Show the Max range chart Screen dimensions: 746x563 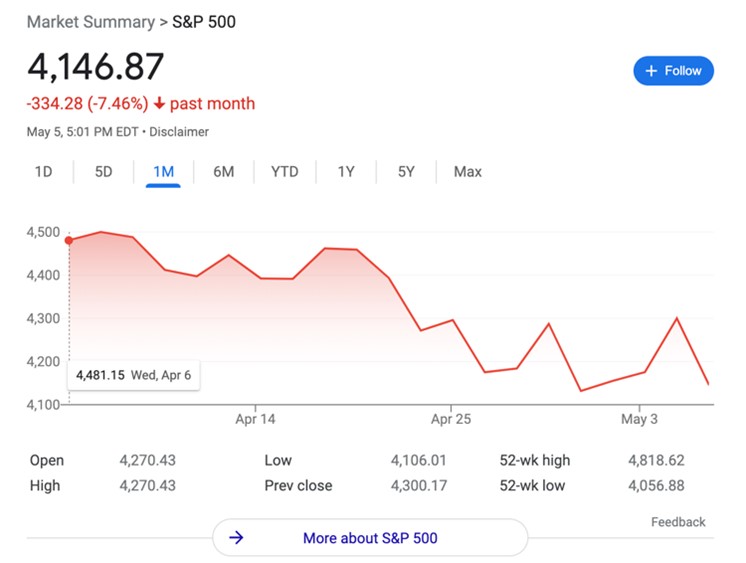(x=468, y=171)
